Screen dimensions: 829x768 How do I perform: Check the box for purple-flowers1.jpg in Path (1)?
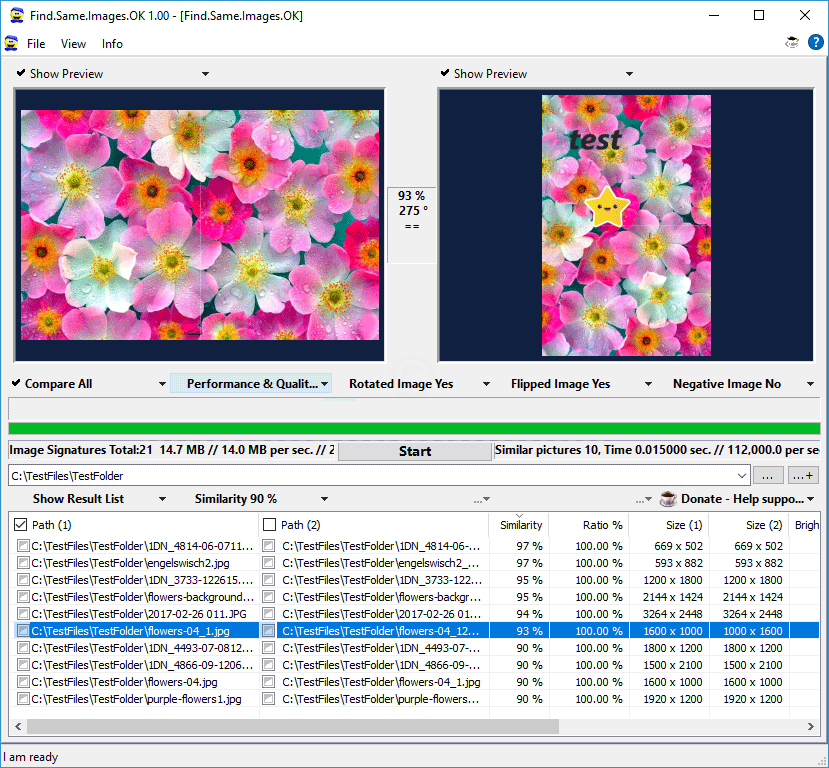pos(23,699)
